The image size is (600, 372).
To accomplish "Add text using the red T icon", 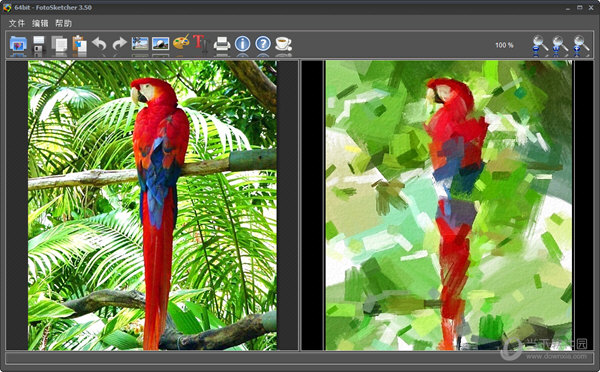I will tap(201, 43).
